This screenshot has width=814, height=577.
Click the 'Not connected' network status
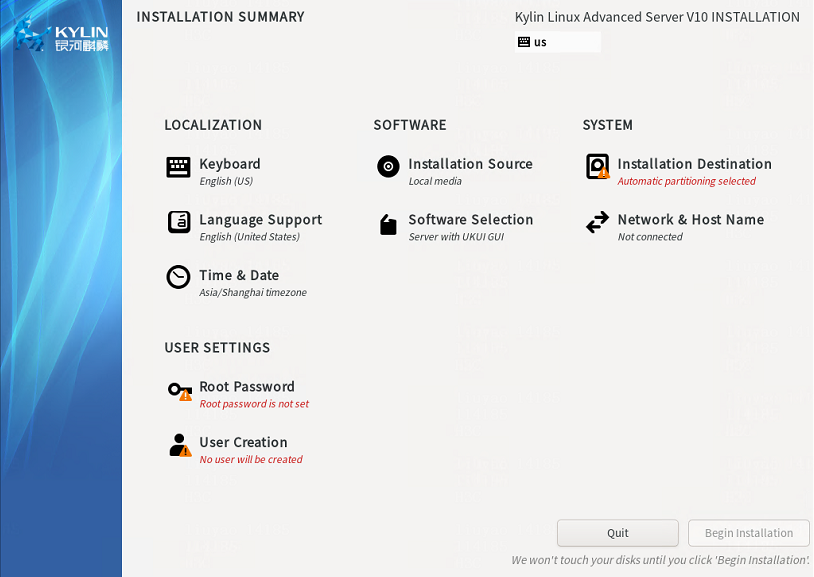[x=650, y=237]
